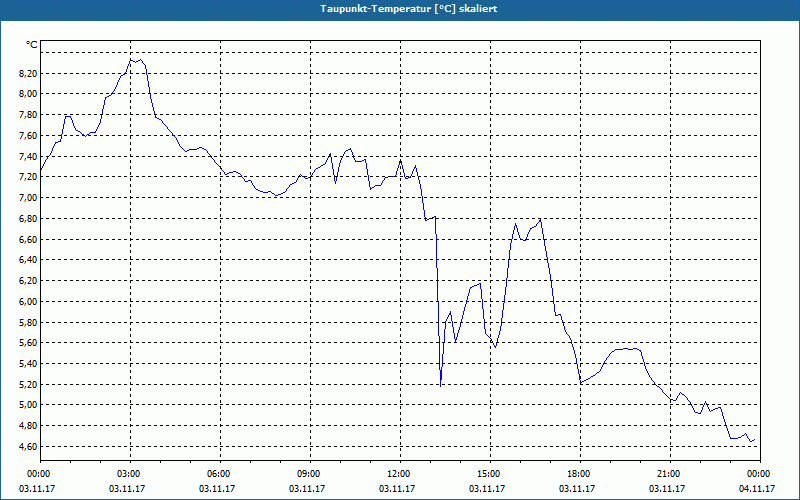
Task: Select the 6,20 y-axis value
Action: (x=29, y=281)
